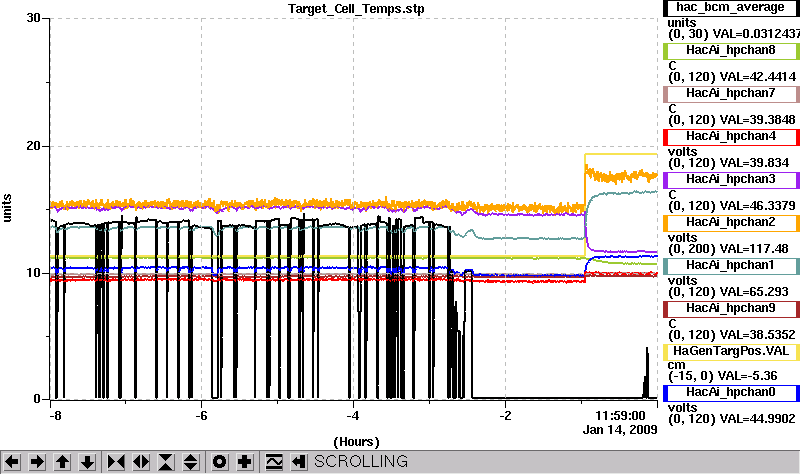The image size is (800, 474).
Task: Select the HacAi_hpchan4 legend entry
Action: pyautogui.click(x=731, y=137)
